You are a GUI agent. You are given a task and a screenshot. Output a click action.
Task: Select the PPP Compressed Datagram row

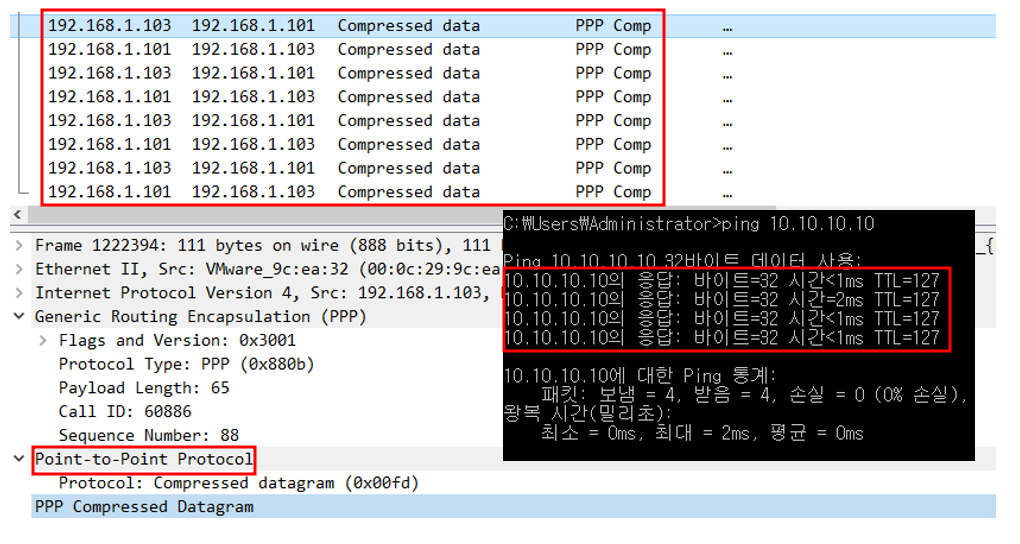coord(513,507)
